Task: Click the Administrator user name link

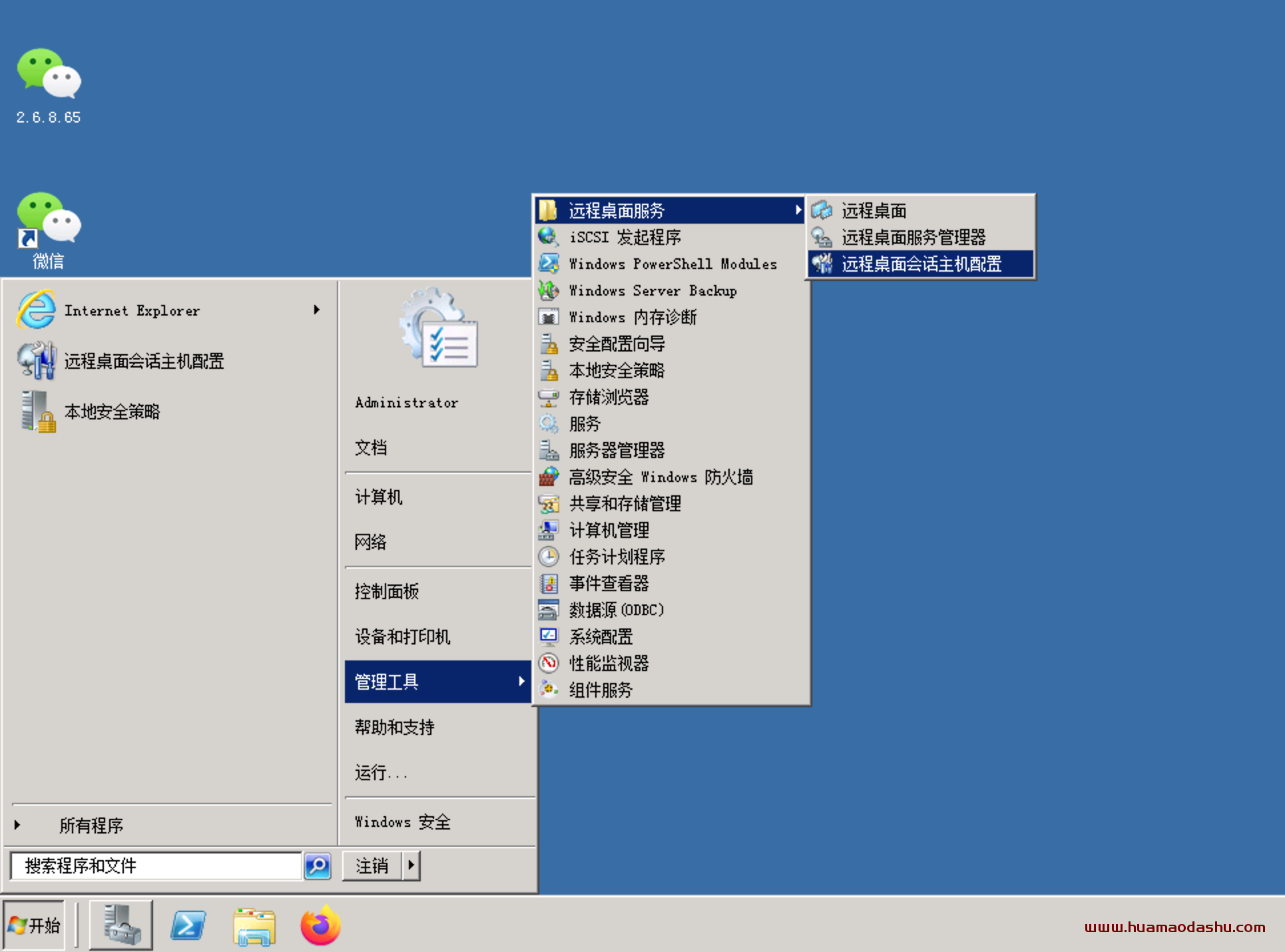Action: [x=407, y=402]
